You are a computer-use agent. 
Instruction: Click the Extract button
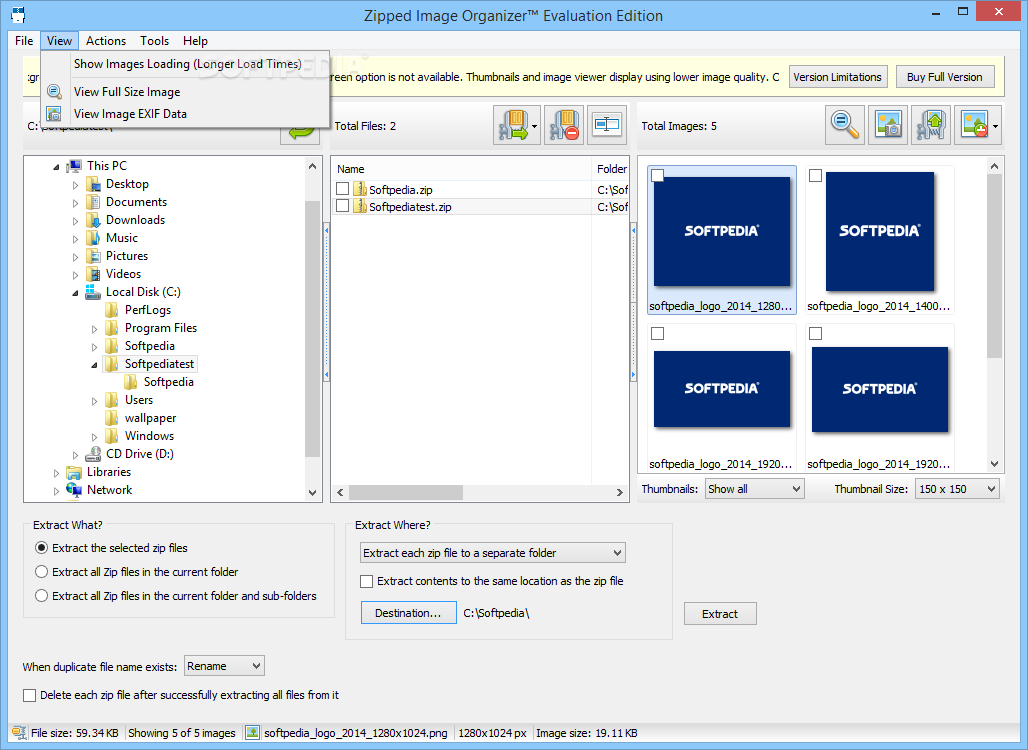click(x=720, y=614)
